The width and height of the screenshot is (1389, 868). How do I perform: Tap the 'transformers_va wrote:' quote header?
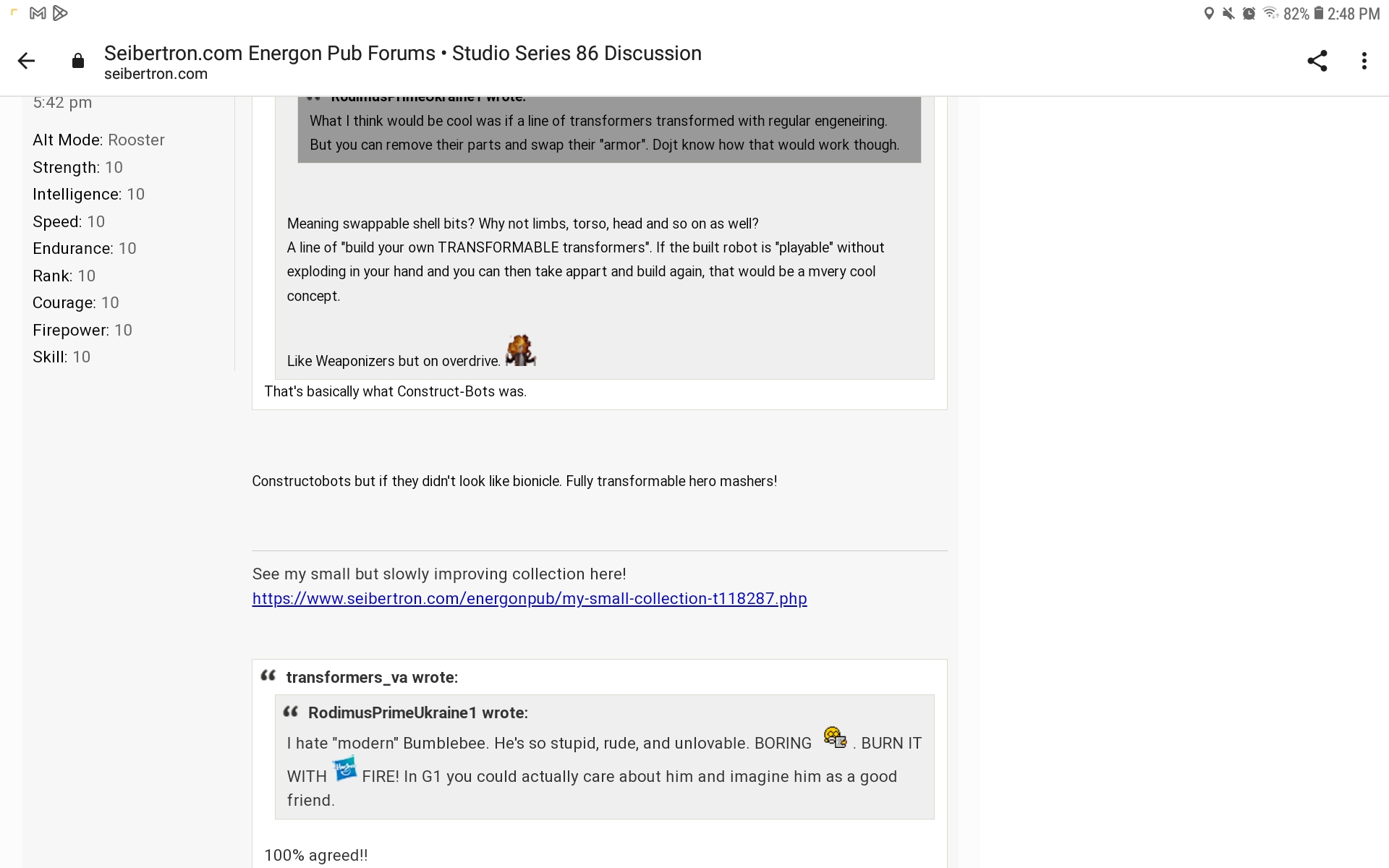coord(372,677)
